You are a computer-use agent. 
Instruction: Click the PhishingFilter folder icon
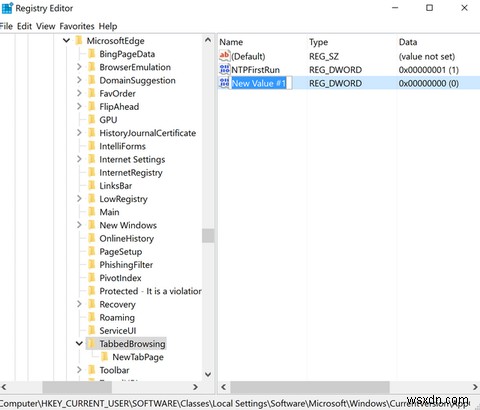92,264
